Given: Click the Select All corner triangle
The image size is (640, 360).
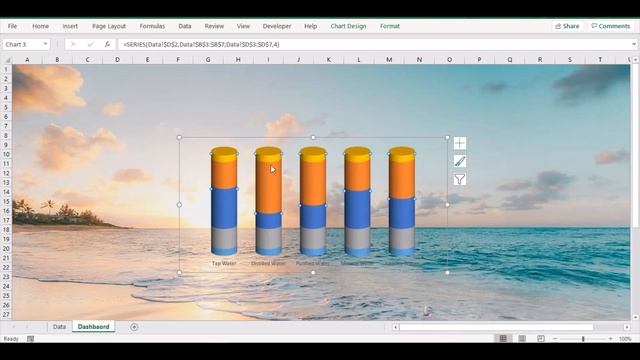Looking at the screenshot, I should tap(7, 60).
